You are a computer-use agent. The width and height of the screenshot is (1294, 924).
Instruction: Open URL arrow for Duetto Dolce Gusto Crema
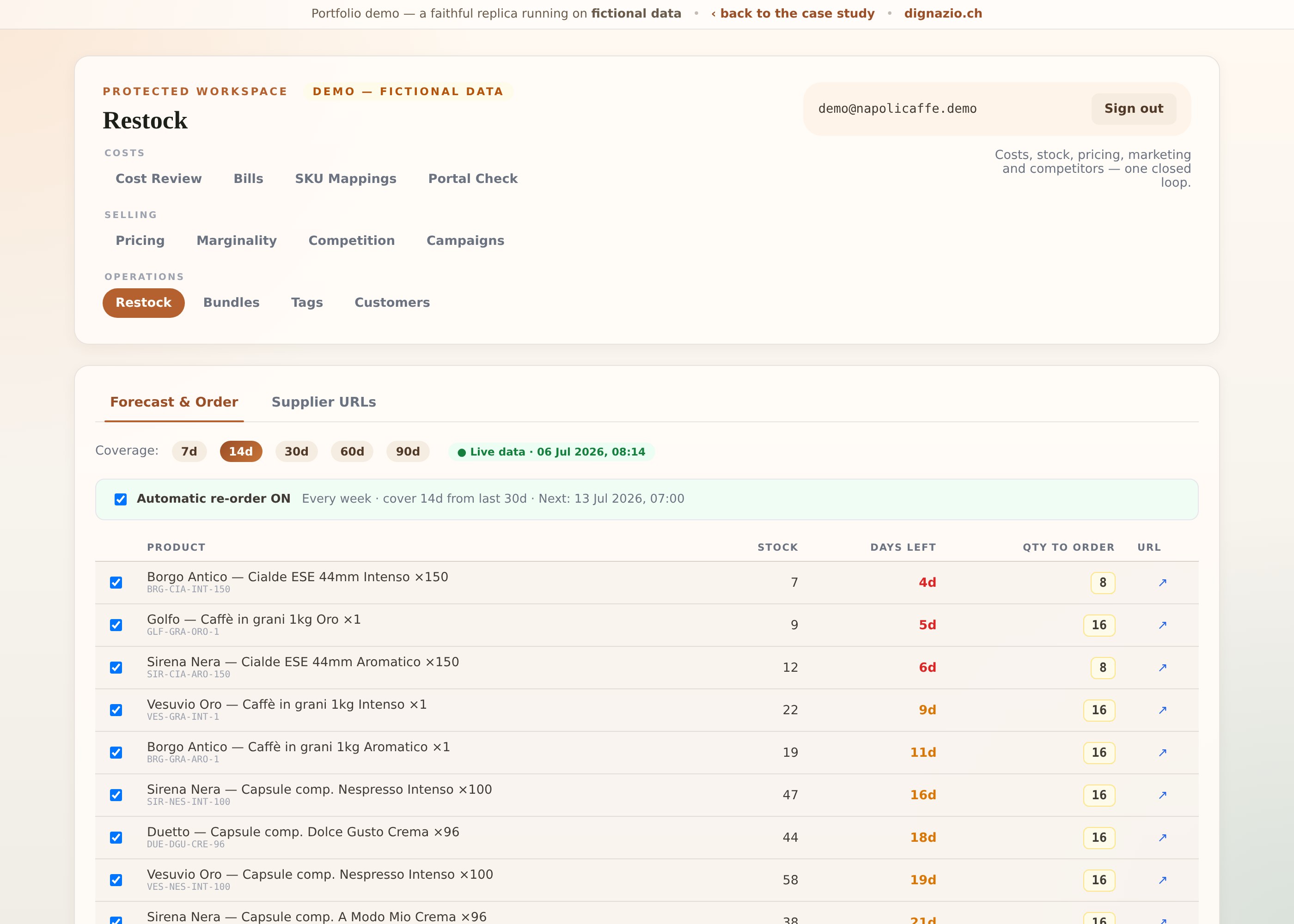coord(1163,837)
